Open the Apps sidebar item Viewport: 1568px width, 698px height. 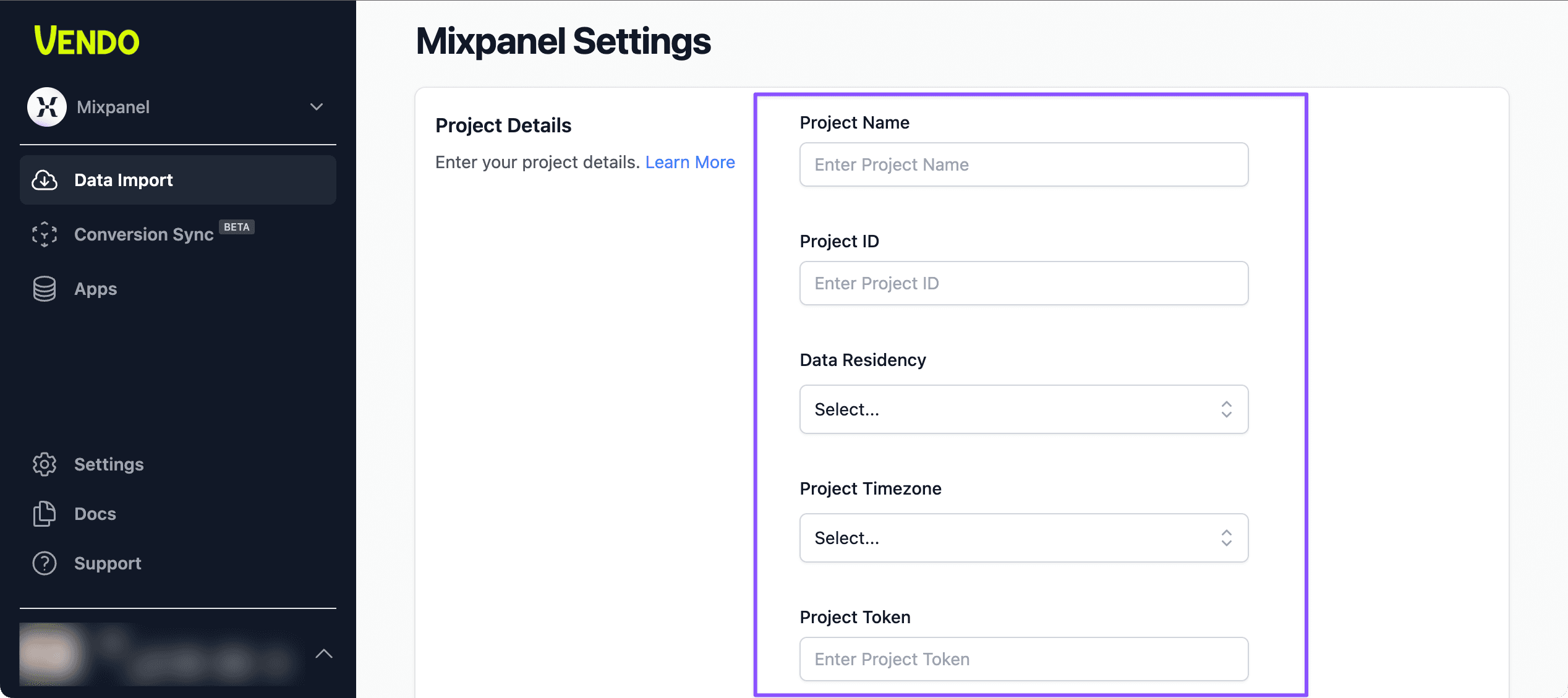96,289
